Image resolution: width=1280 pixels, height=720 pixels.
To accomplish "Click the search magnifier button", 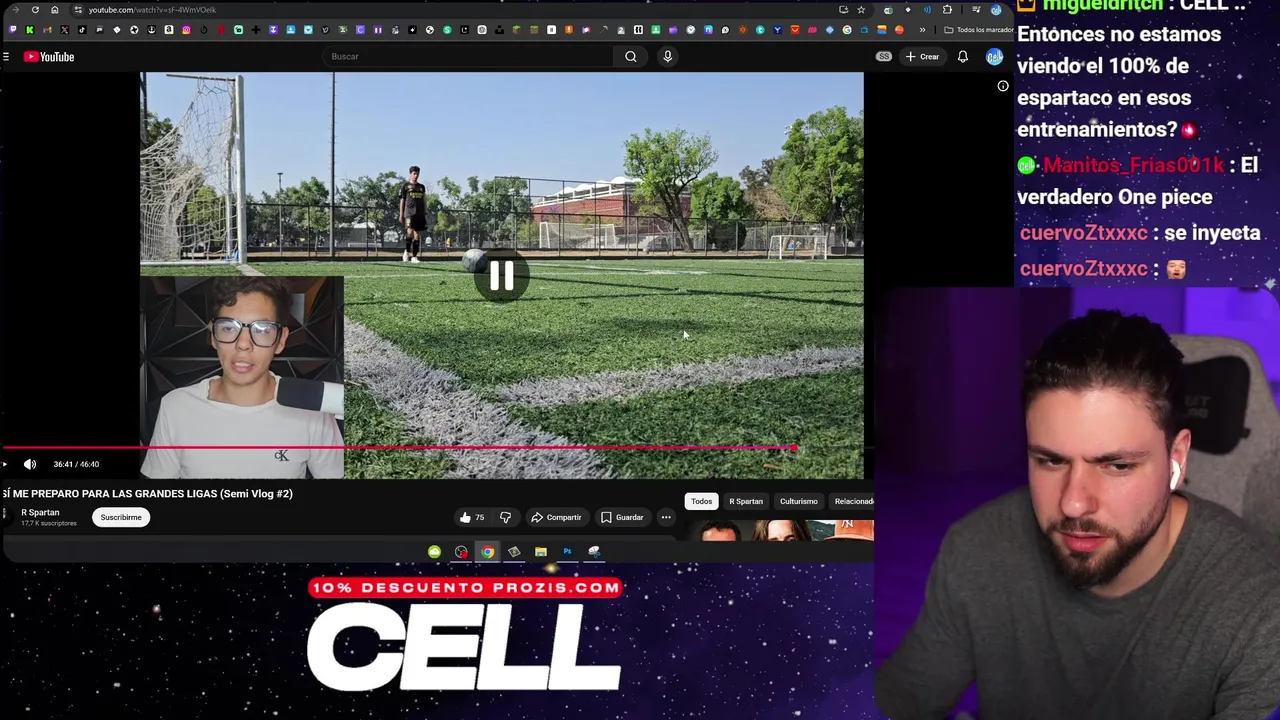I will point(631,56).
